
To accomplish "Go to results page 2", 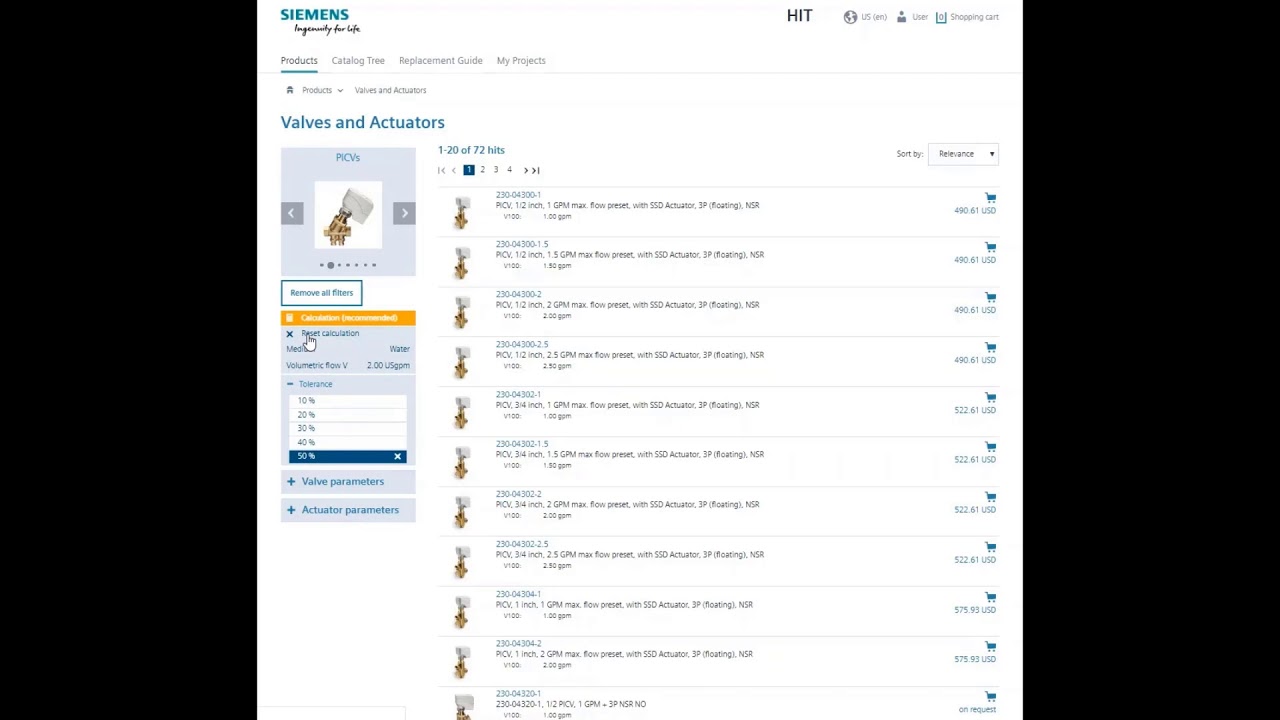I will (482, 170).
